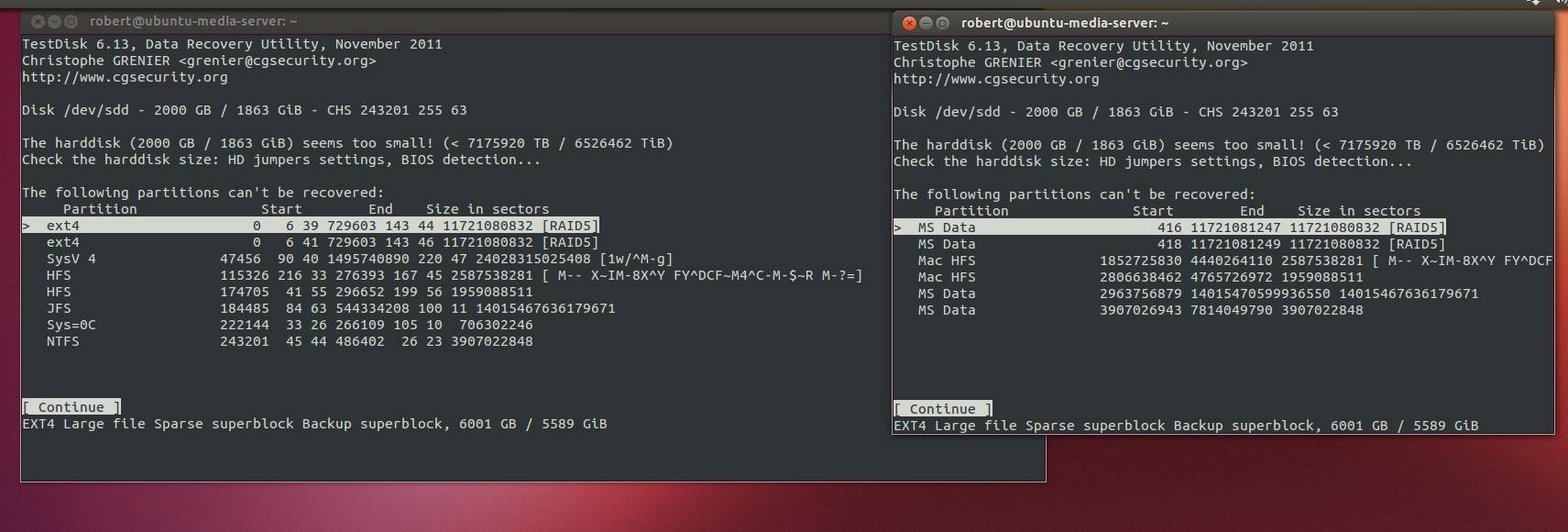Click the 'seems too small' warning in the front terminal

click(x=1219, y=145)
